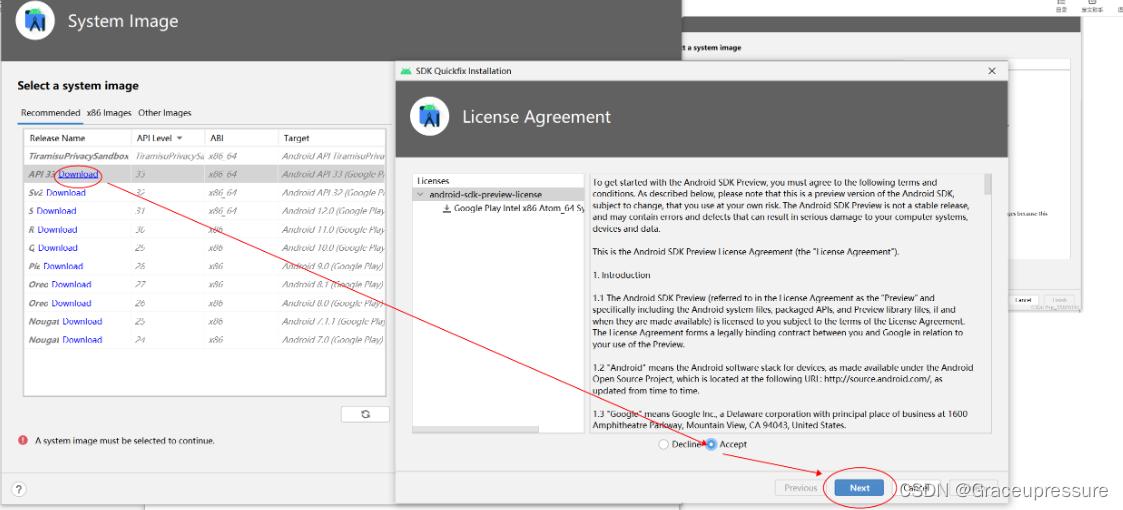The width and height of the screenshot is (1123, 510).
Task: Click Download link in the Android 10.0 row
Action: [x=57, y=248]
